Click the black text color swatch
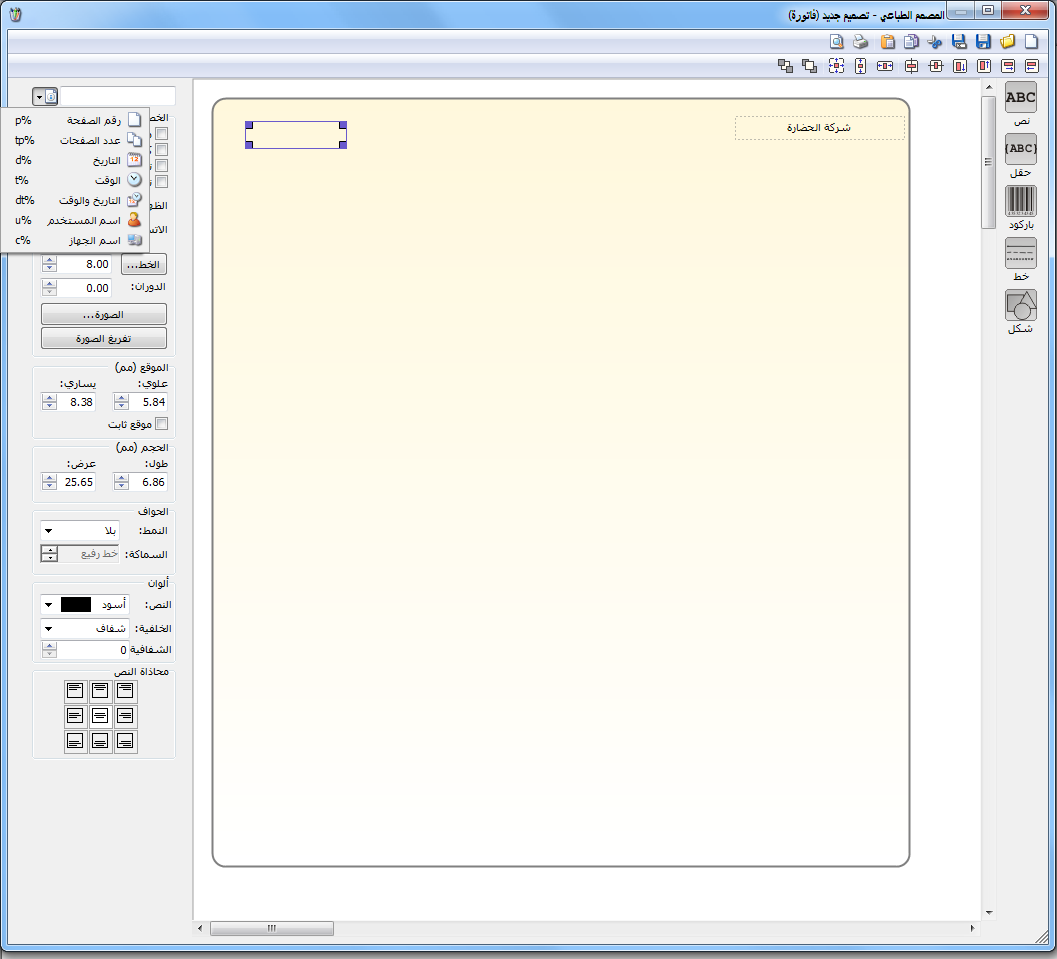The image size is (1057, 959). tap(76, 605)
